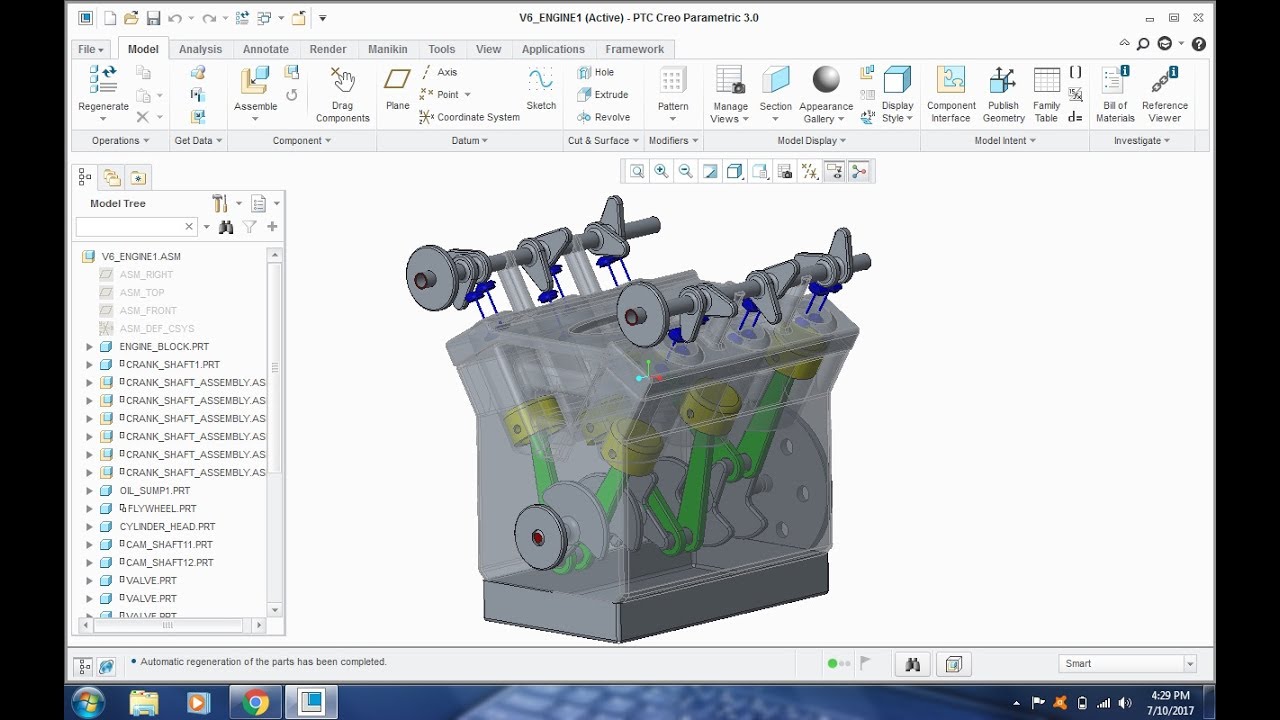
Task: Select CAM_SHAFT12.PRT in model tree
Action: click(169, 563)
